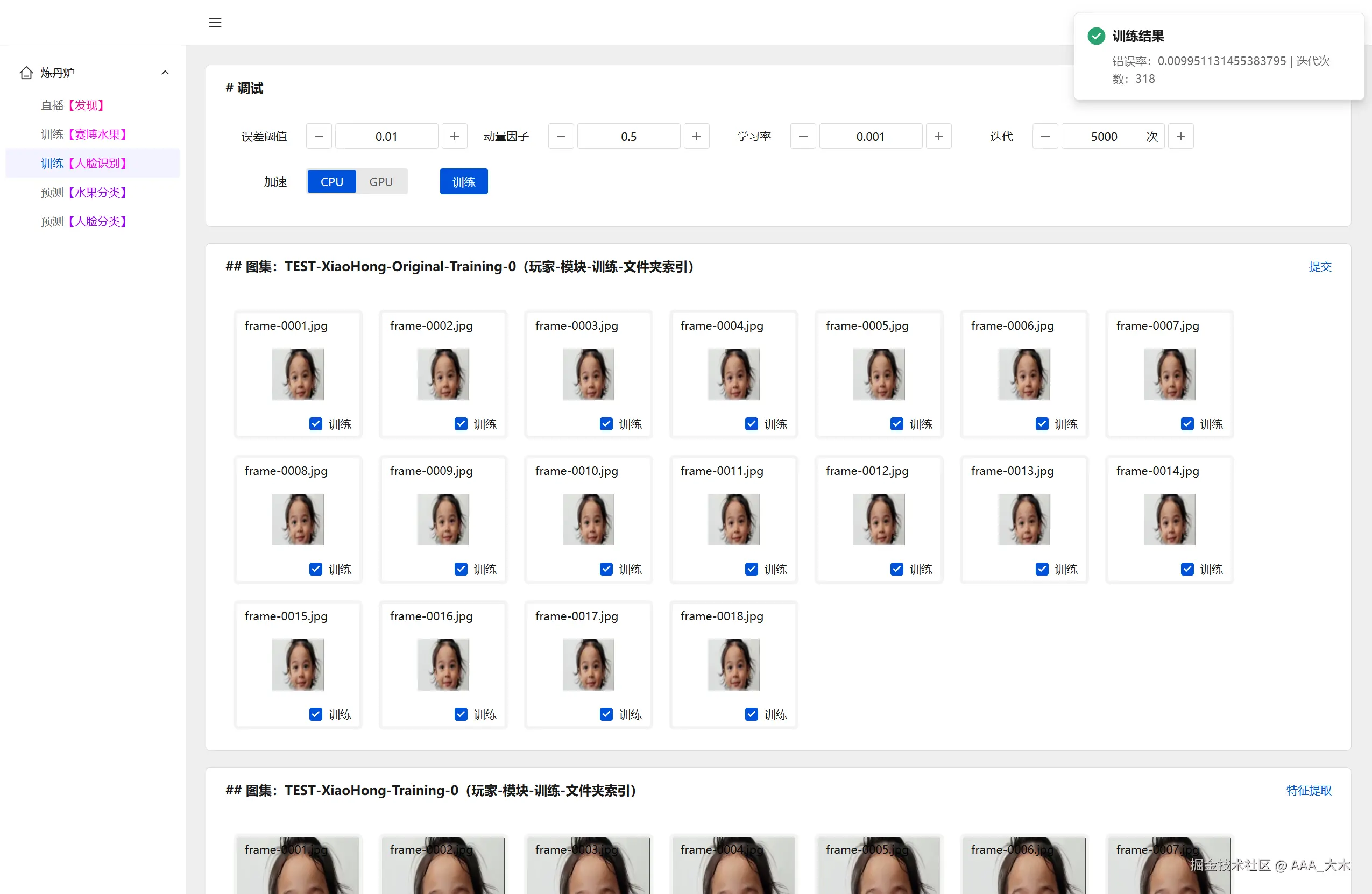1372x894 pixels.
Task: Open the hamburger navigation menu
Action: [215, 23]
